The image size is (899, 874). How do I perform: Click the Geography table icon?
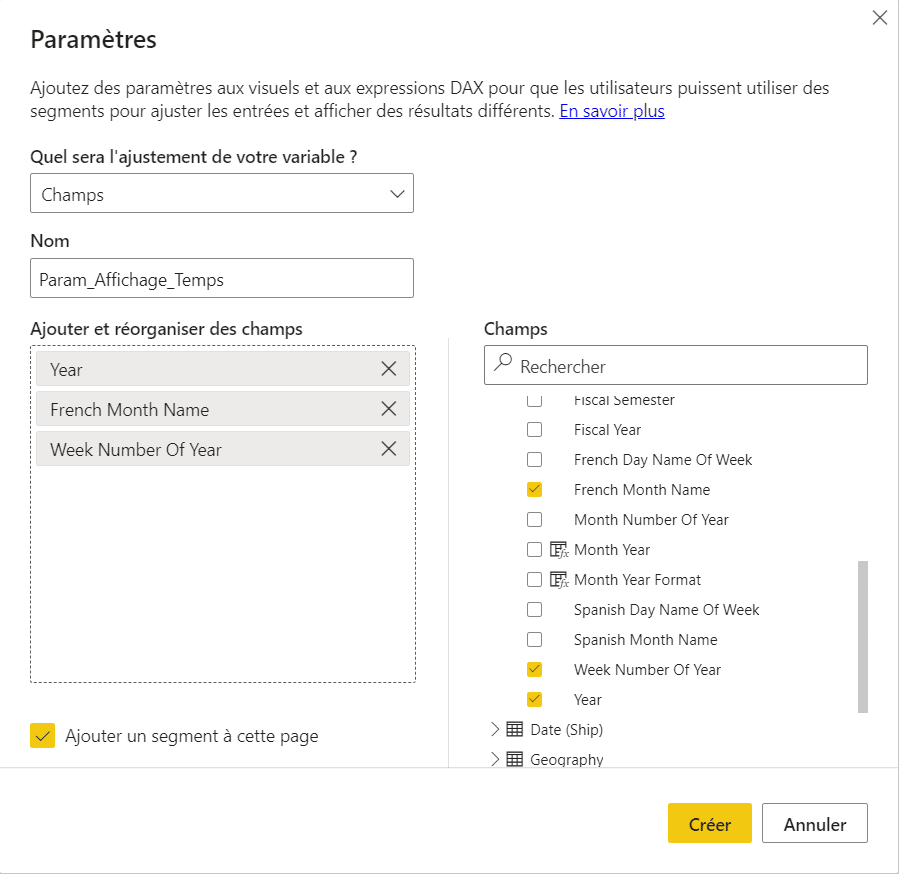tap(514, 759)
